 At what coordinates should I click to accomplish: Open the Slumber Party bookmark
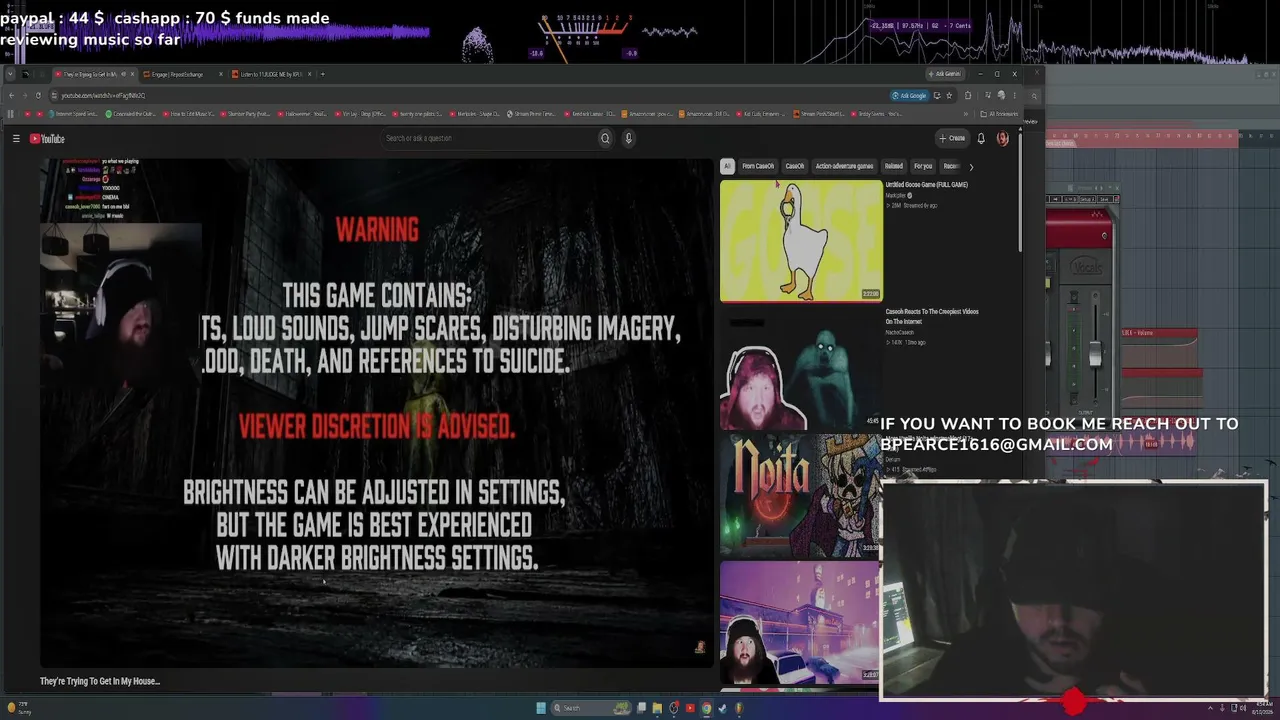coord(247,114)
